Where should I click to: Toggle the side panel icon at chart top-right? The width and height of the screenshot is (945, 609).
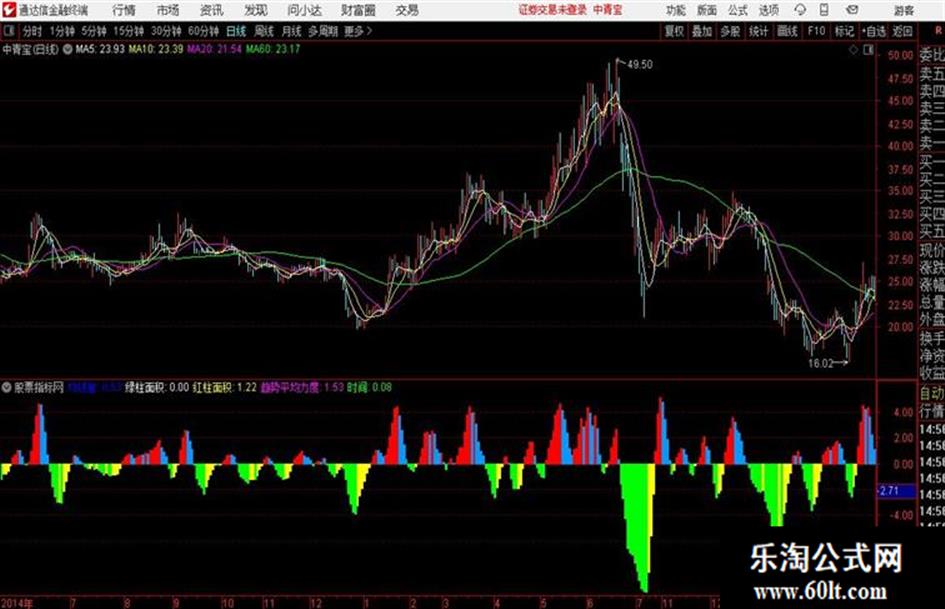coord(868,50)
